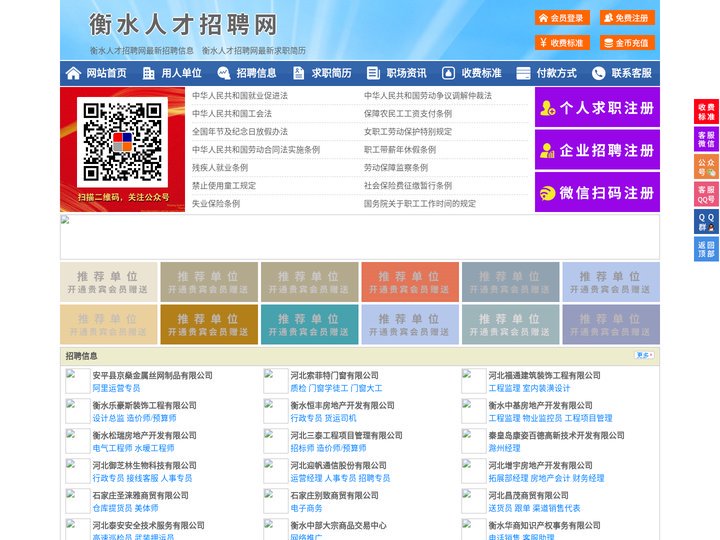Open 职工带薪年休假条例 link
This screenshot has width=720, height=540.
click(400, 150)
